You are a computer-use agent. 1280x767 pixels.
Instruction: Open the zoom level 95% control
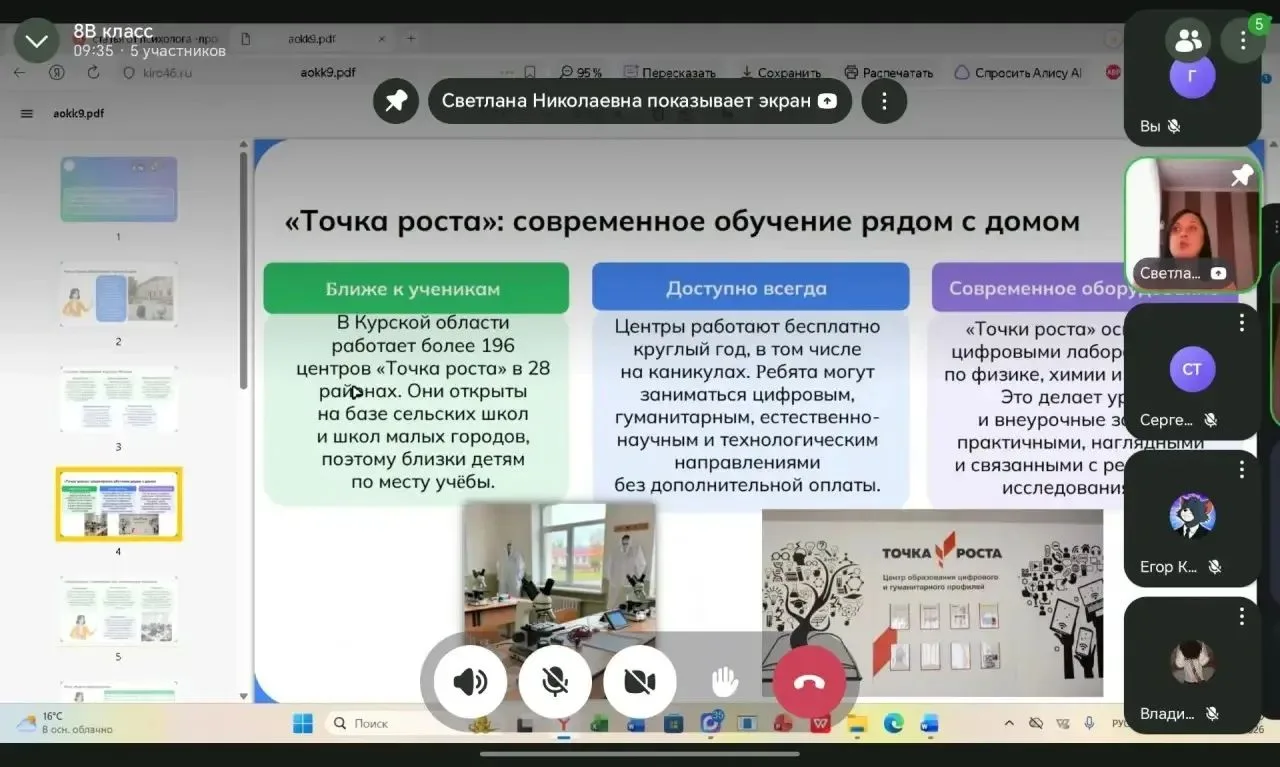pyautogui.click(x=581, y=73)
